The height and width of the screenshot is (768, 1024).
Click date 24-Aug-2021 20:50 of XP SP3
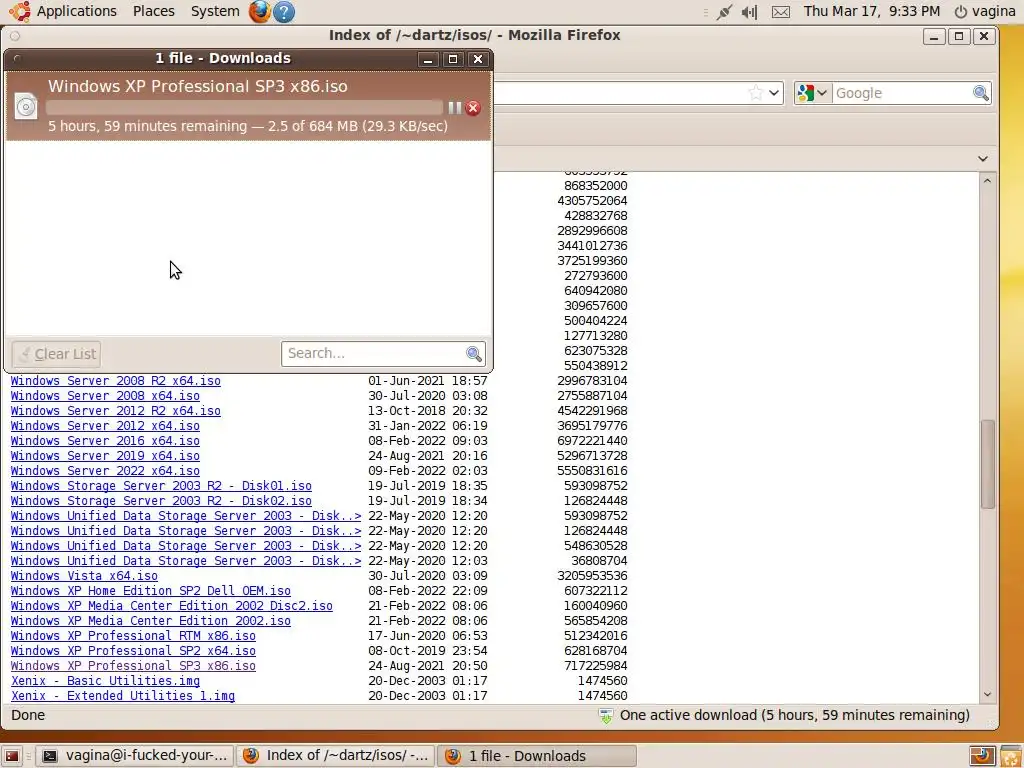[428, 666]
